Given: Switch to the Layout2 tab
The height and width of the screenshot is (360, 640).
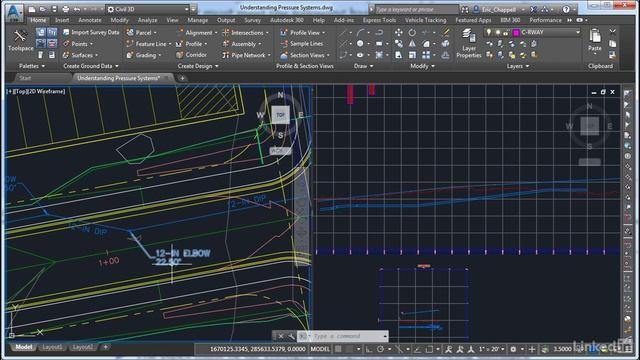Looking at the screenshot, I should pos(82,347).
